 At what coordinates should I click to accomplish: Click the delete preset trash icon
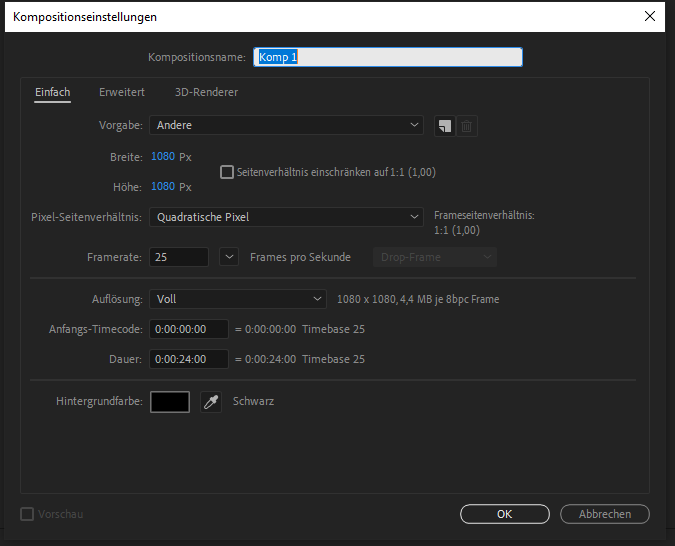coord(467,126)
